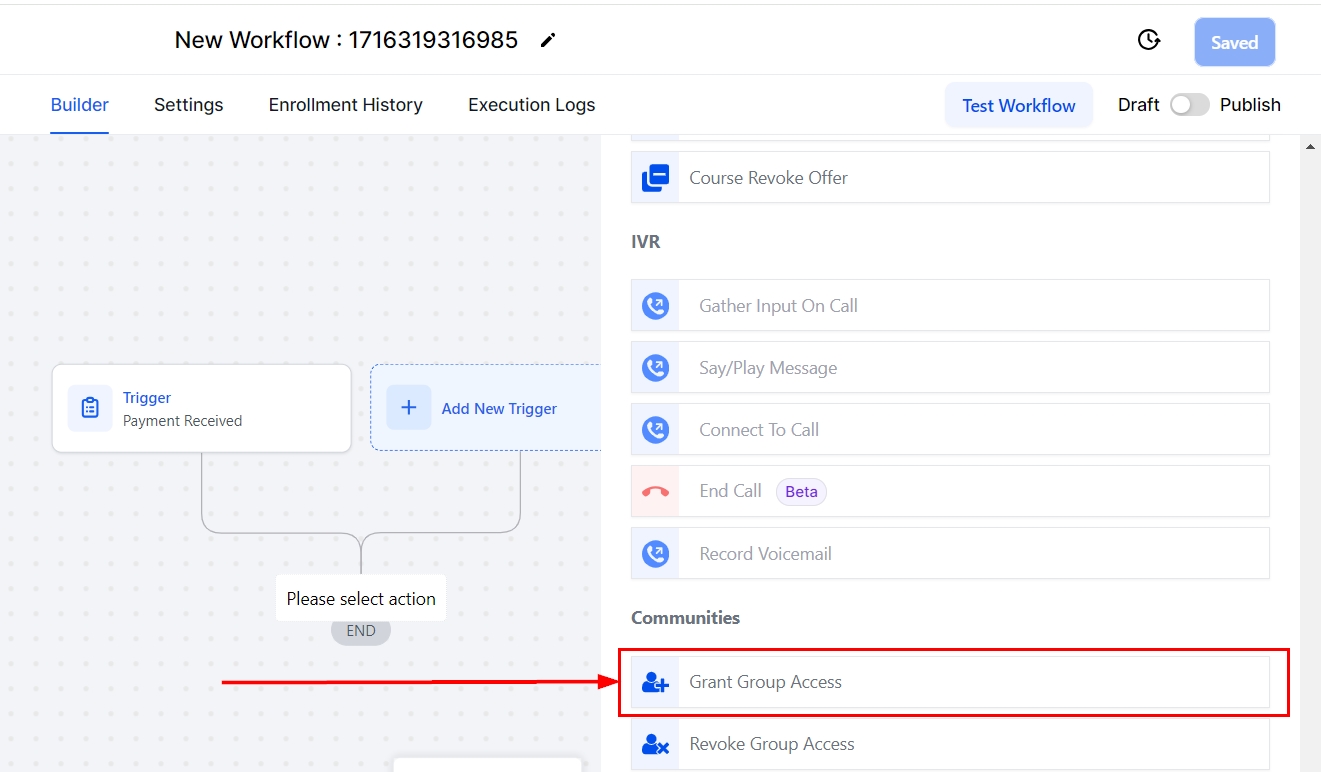Click the scrollbar up arrow in actions panel
Screen dimensions: 1321x772
(1310, 147)
